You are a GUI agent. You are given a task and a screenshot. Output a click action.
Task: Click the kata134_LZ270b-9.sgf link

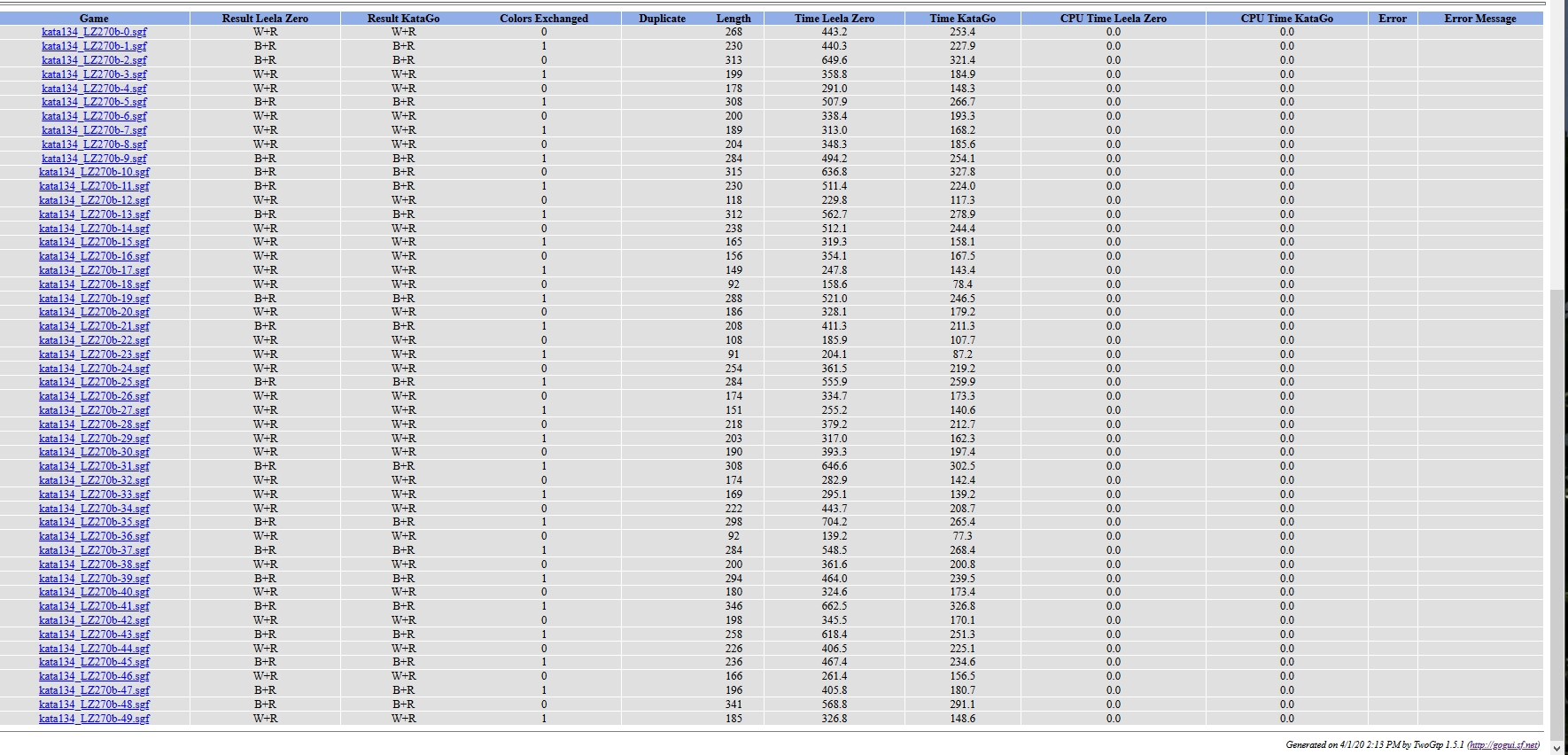pyautogui.click(x=94, y=159)
